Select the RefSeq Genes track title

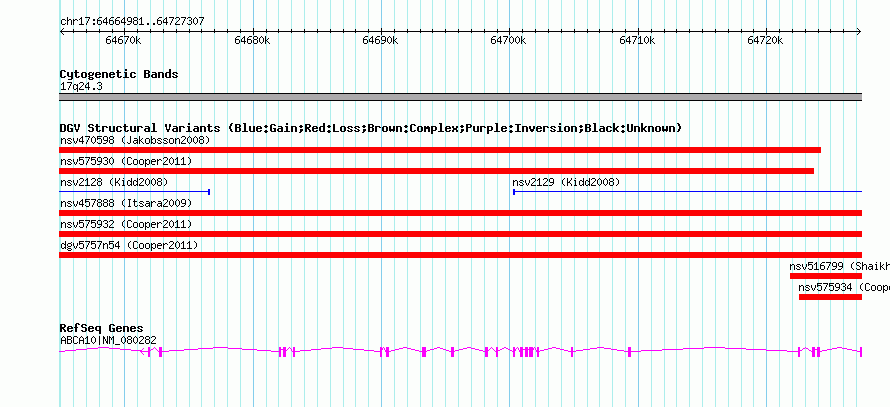point(102,329)
